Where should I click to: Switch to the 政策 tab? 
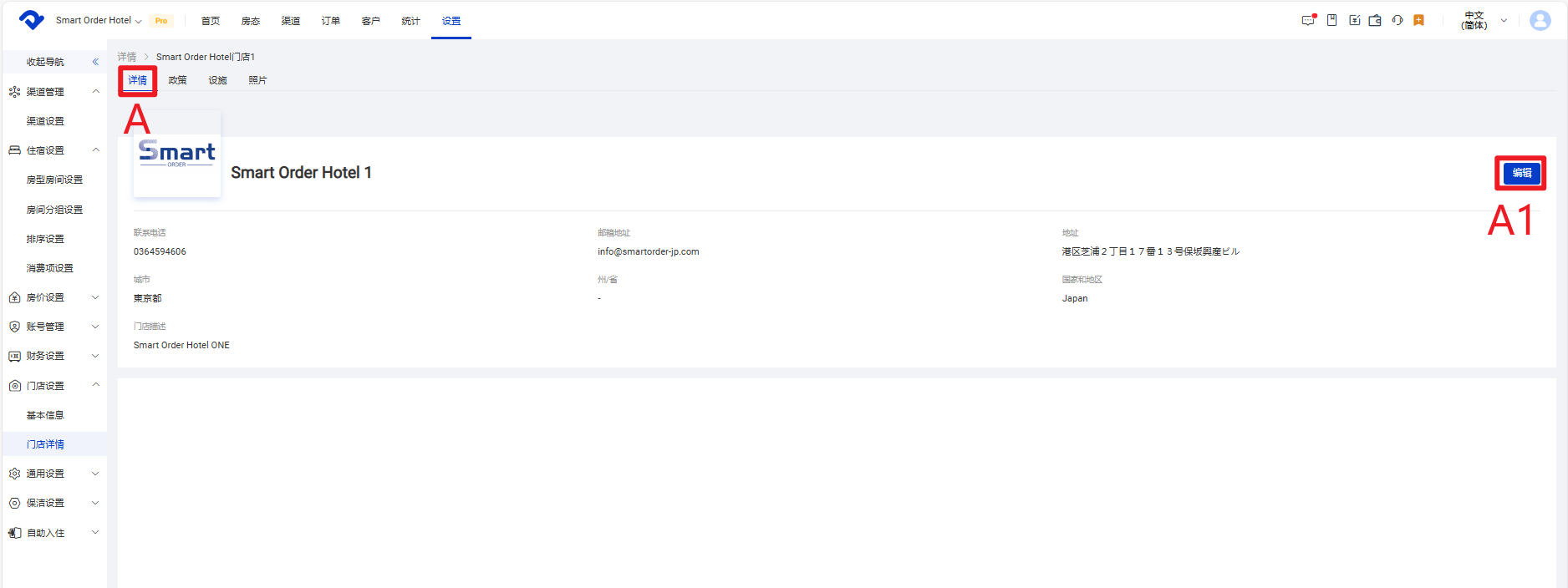[177, 80]
